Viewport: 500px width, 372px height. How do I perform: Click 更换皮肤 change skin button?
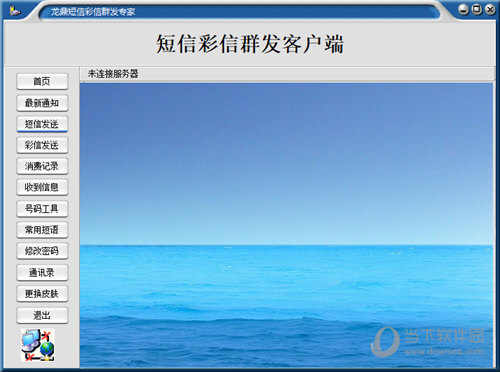click(x=42, y=294)
